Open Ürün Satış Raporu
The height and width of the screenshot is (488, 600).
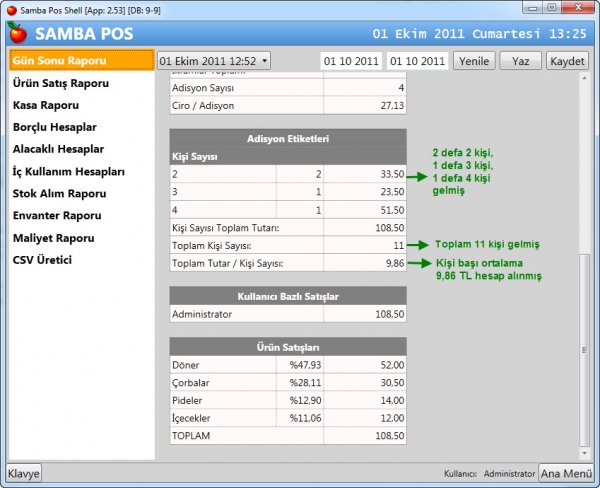[x=61, y=83]
